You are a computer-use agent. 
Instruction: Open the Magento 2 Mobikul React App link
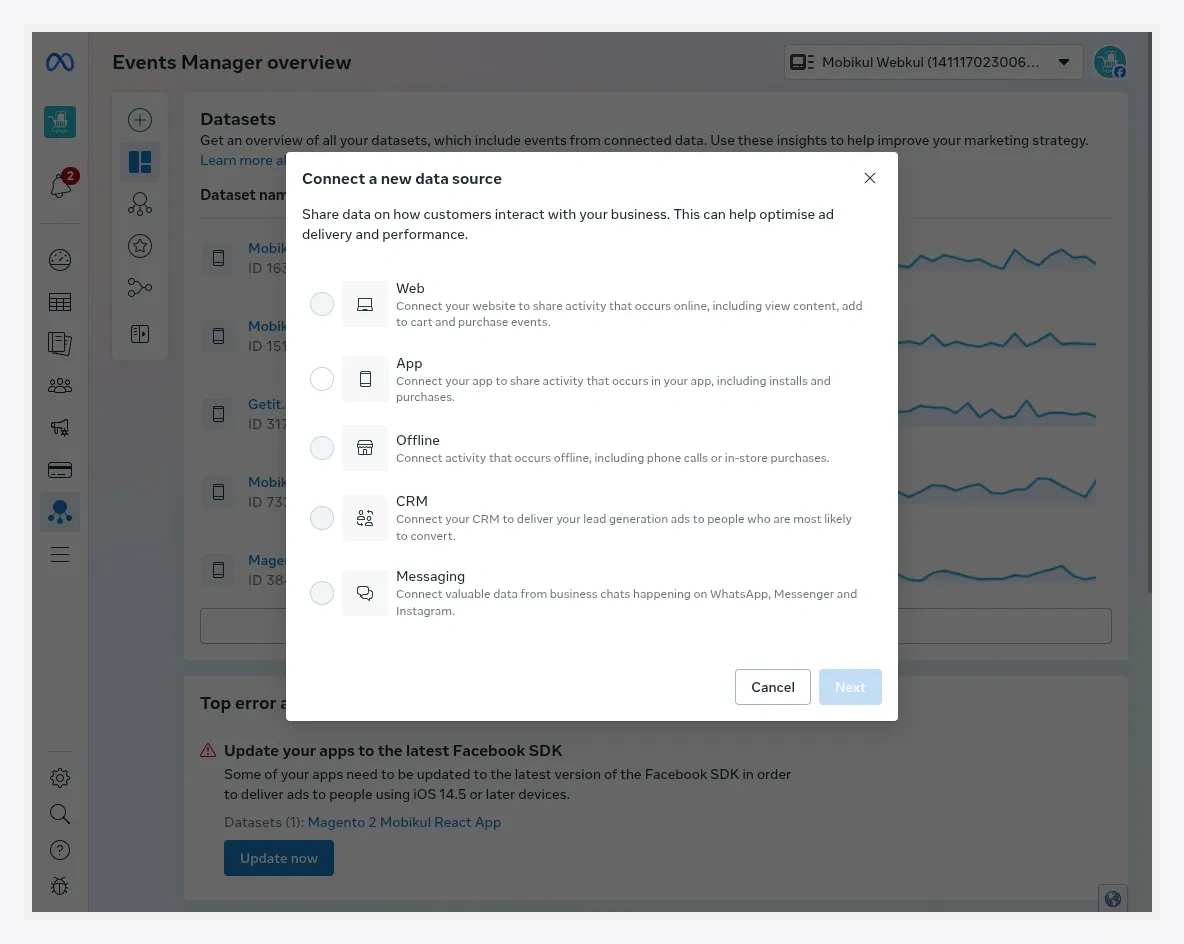[404, 822]
